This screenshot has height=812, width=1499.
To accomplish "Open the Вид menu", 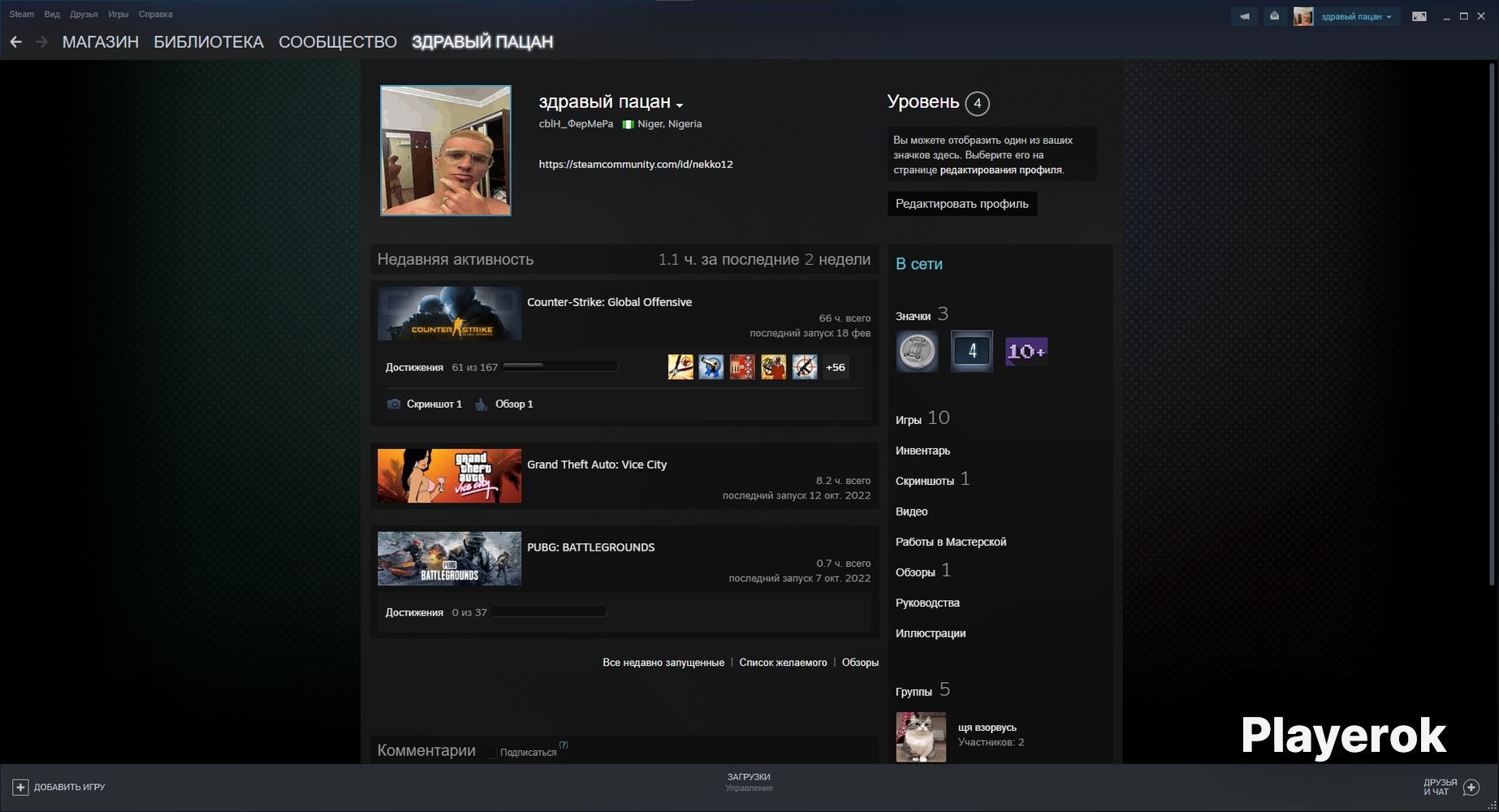I will [x=52, y=14].
